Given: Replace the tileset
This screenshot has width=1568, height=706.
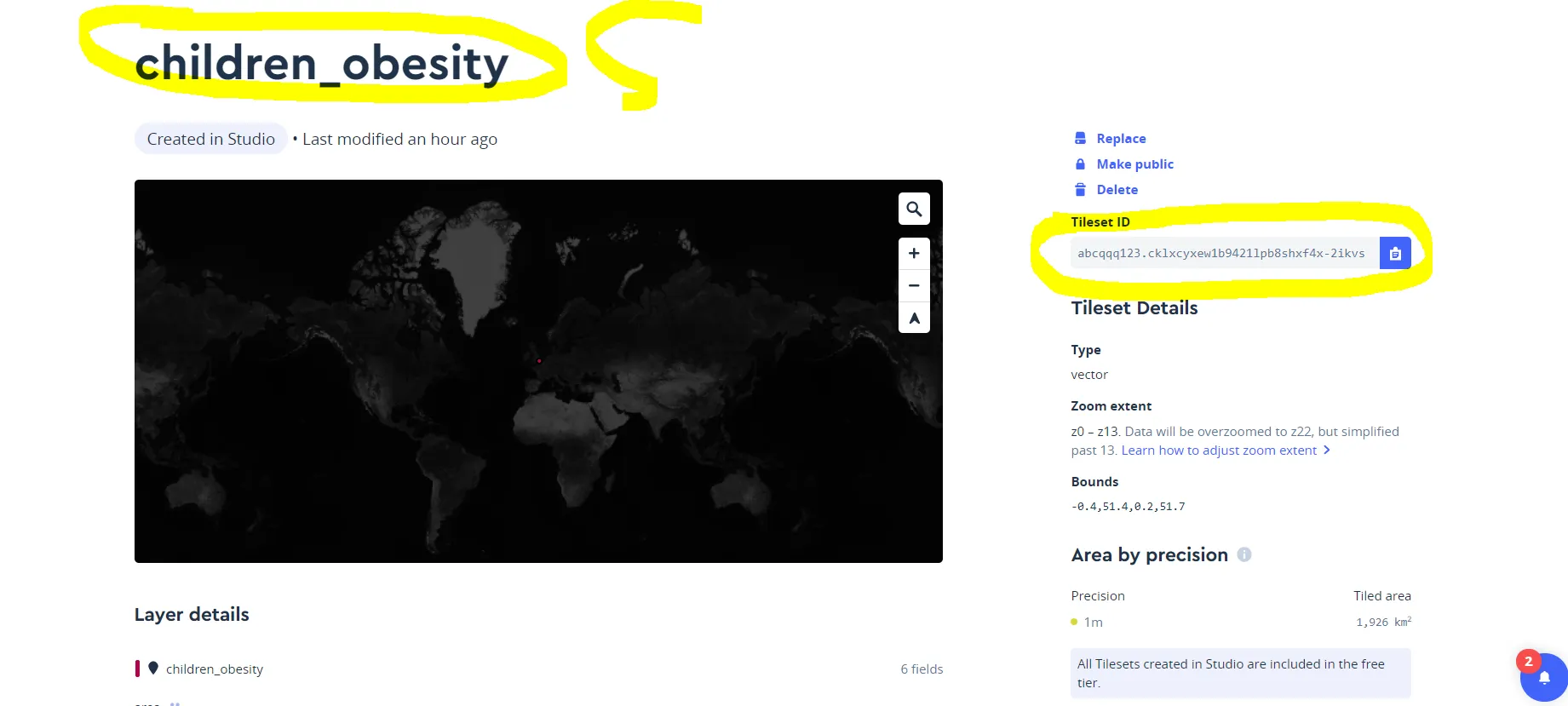Looking at the screenshot, I should coord(1121,138).
